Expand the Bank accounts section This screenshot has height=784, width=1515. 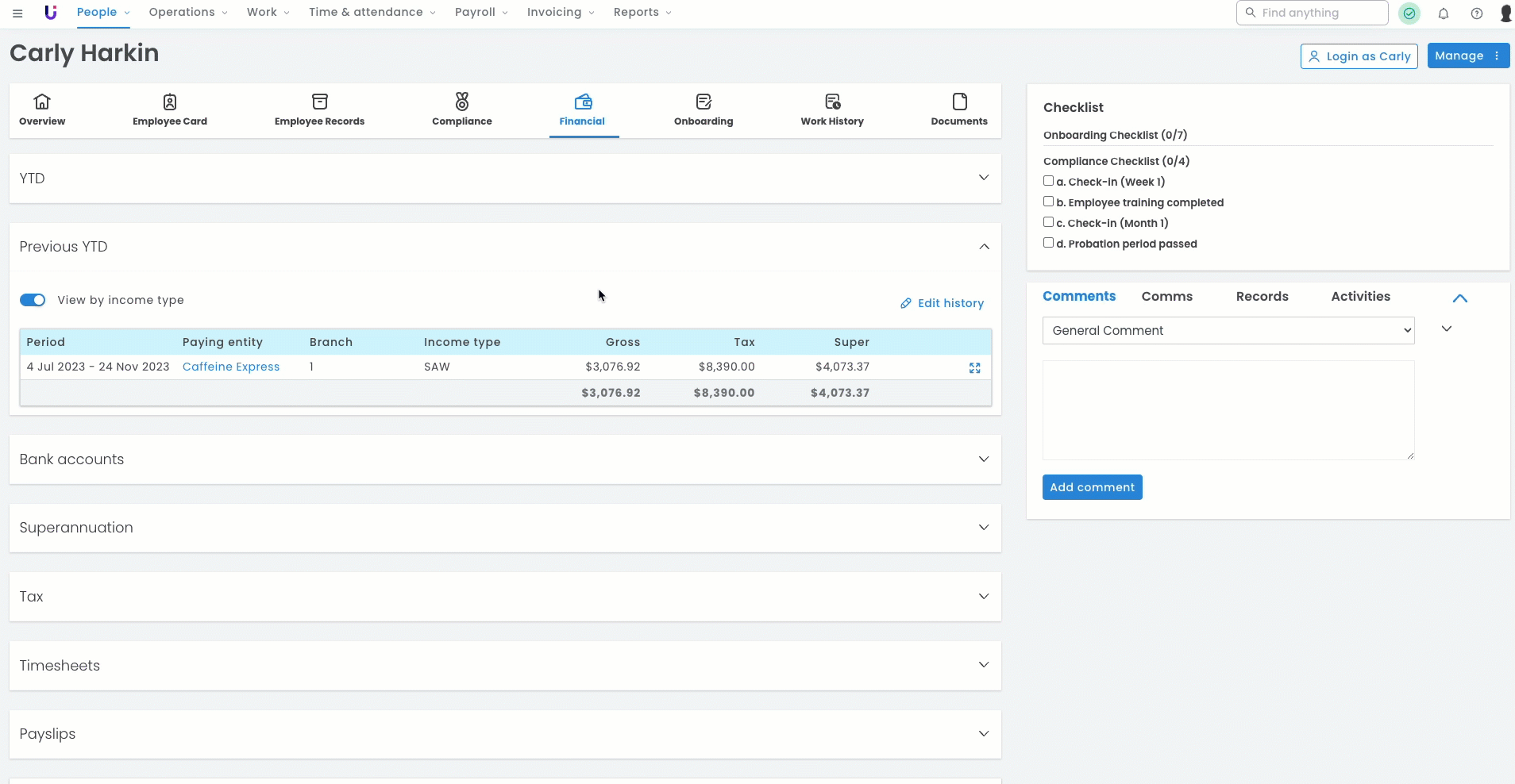(983, 459)
